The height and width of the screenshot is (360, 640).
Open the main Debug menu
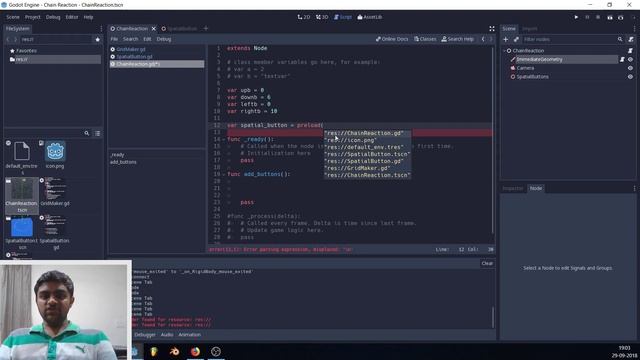point(53,17)
